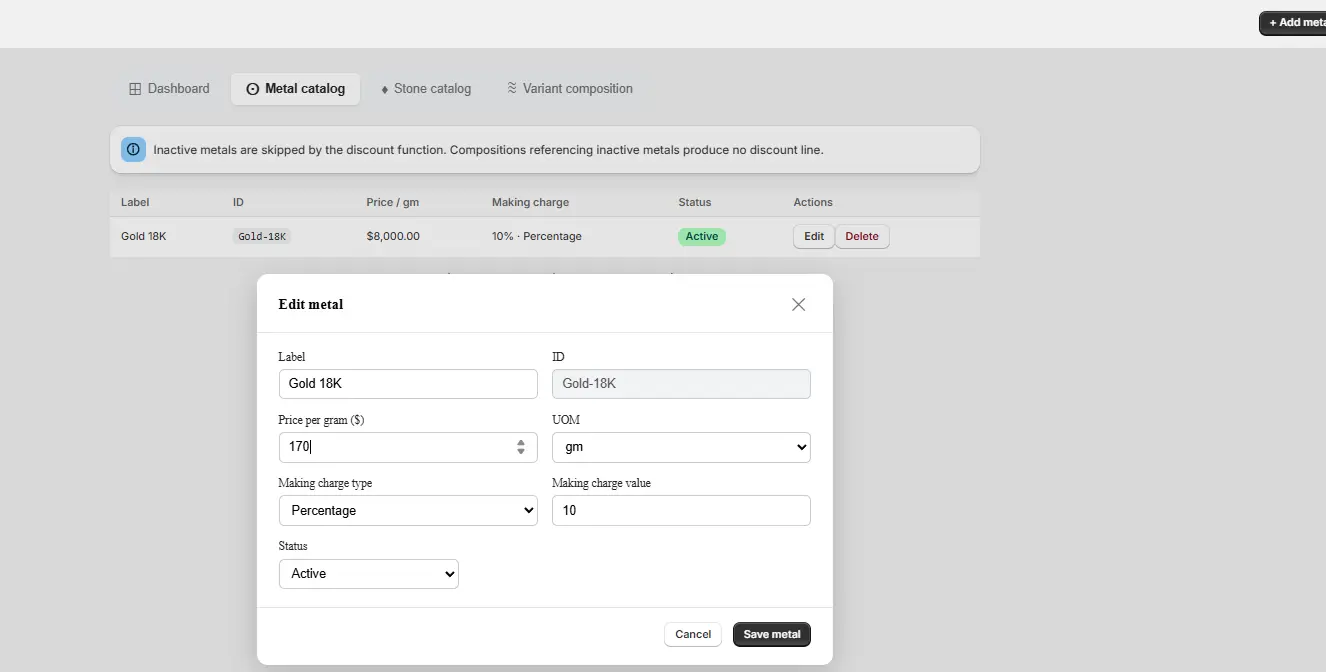
Task: Click the Making charge column header
Action: pos(530,202)
